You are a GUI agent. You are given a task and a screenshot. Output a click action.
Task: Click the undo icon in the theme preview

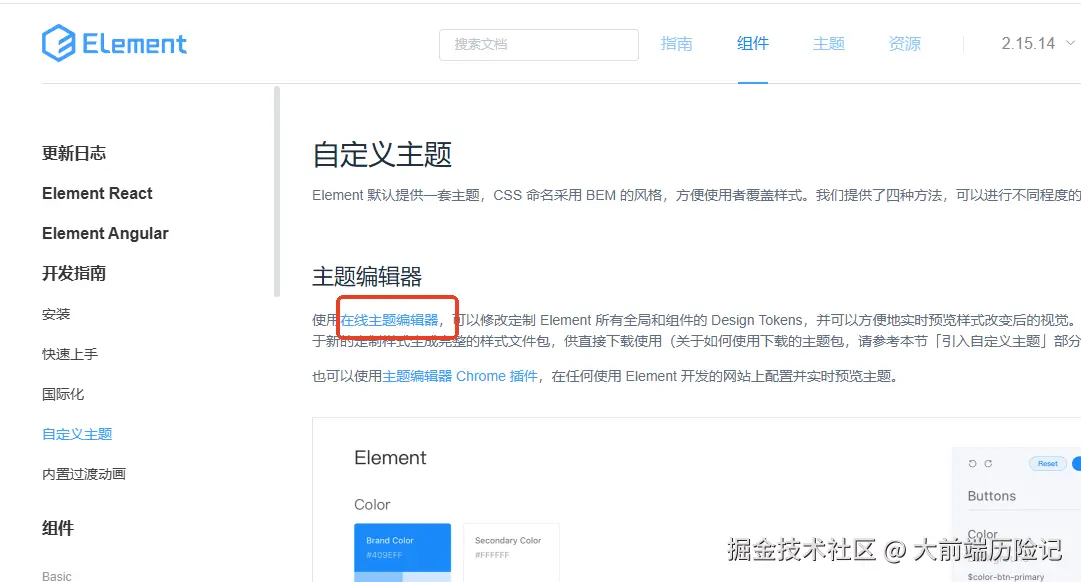(972, 463)
